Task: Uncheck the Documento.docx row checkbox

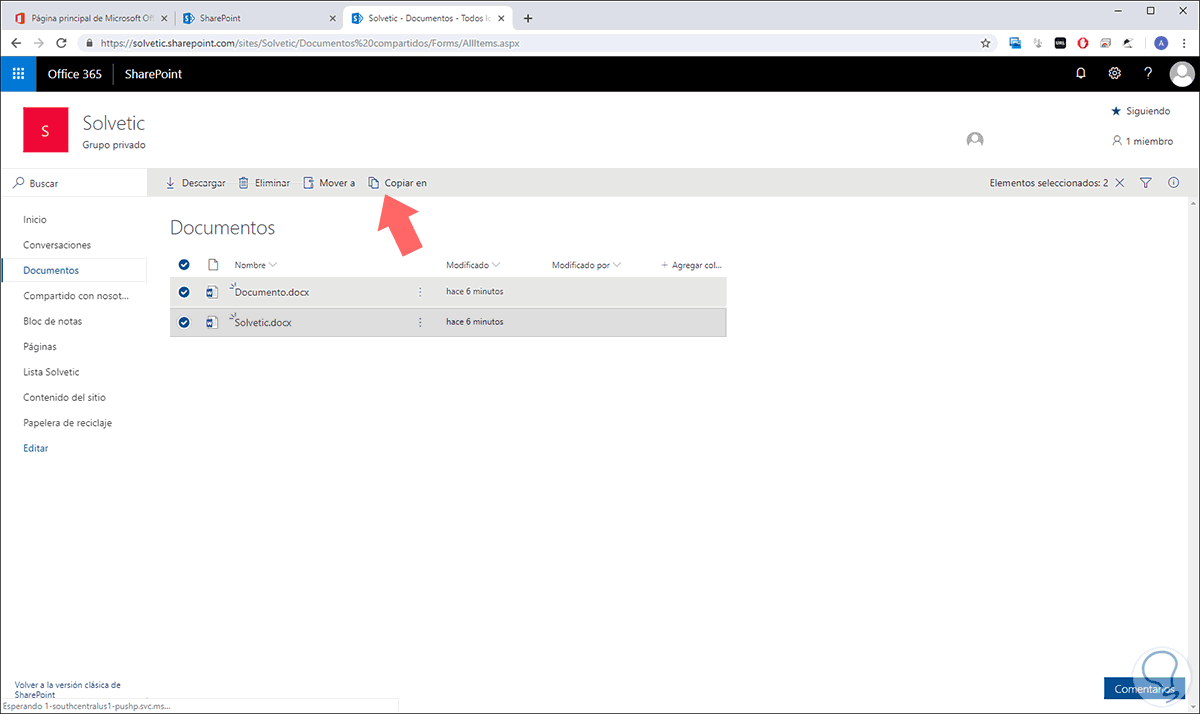Action: [x=184, y=292]
